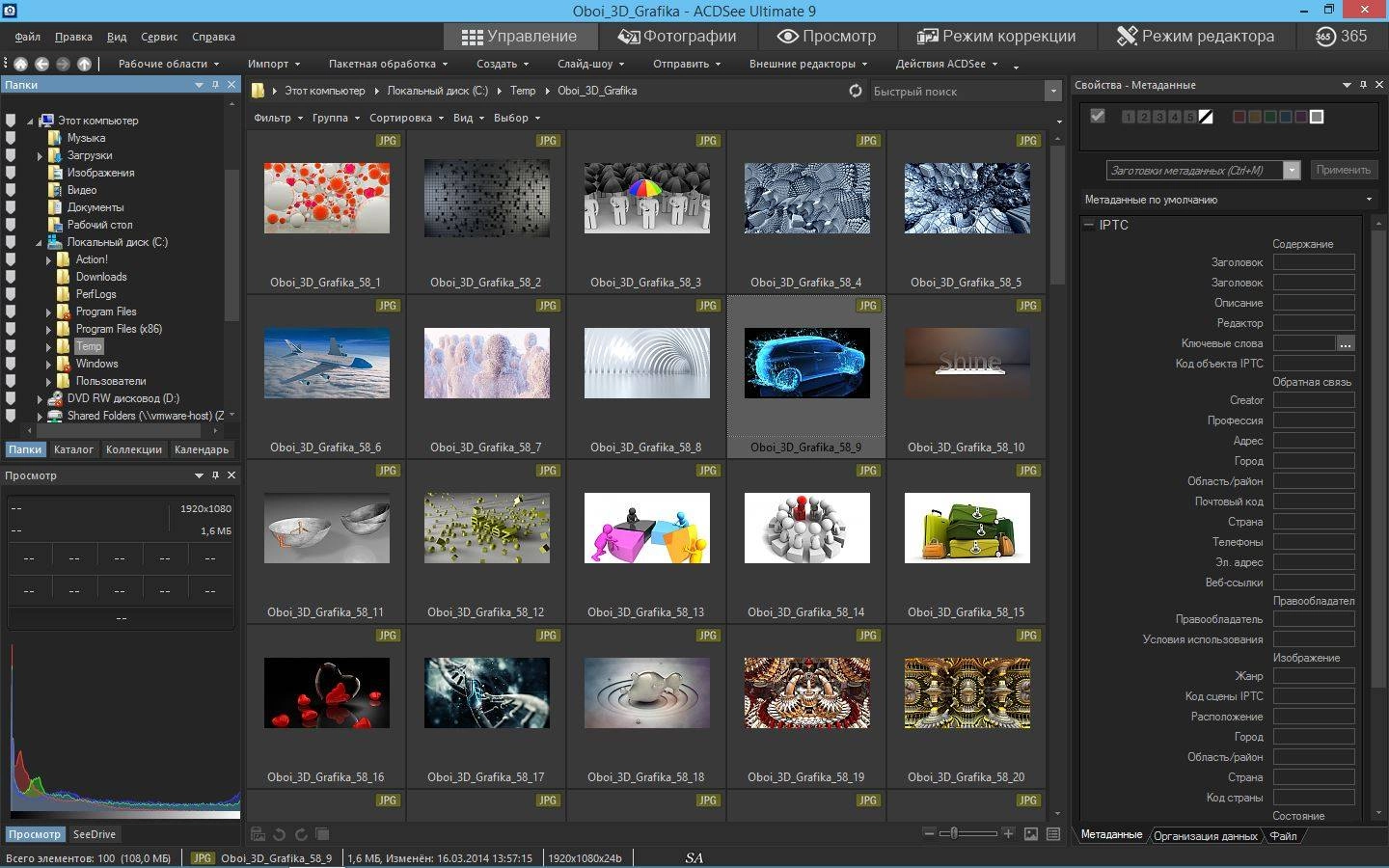Image resolution: width=1389 pixels, height=868 pixels.
Task: Collapse the IPTC metadata section
Action: (1089, 225)
